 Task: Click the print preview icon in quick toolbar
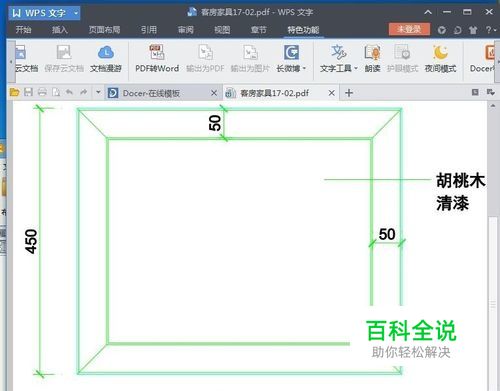click(x=56, y=92)
